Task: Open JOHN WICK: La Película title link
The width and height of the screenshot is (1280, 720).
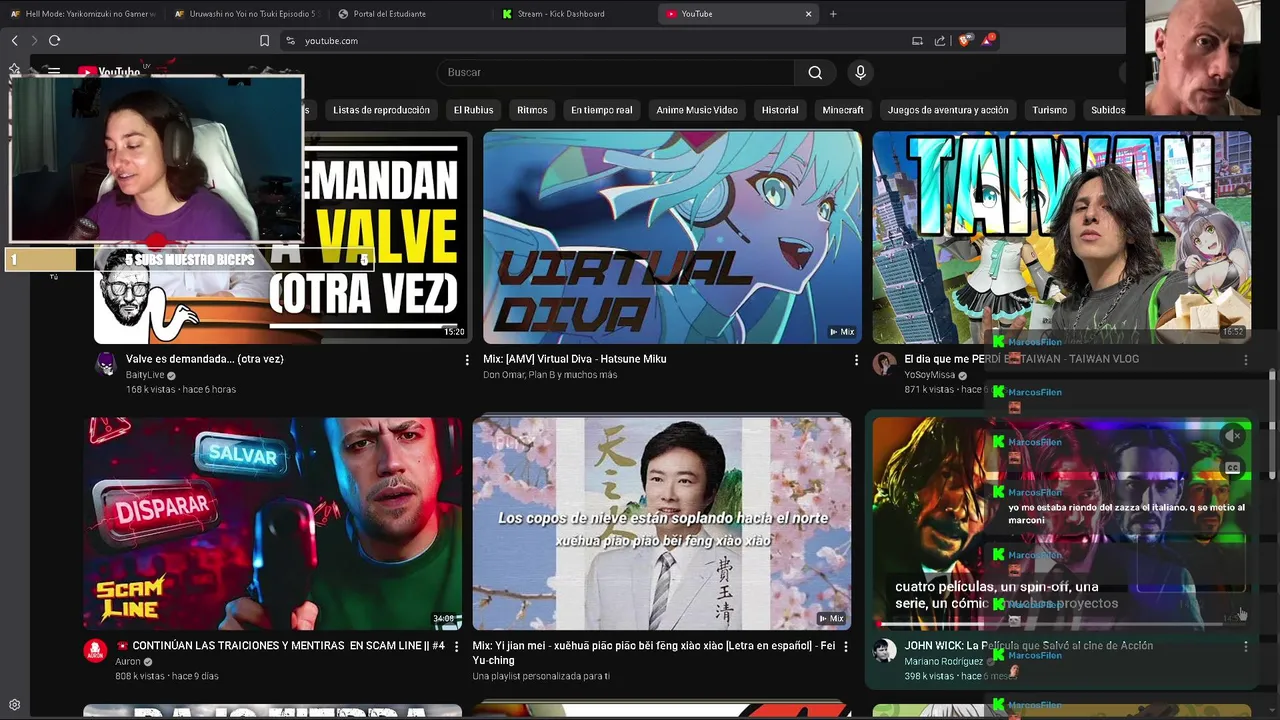Action: [x=1029, y=646]
